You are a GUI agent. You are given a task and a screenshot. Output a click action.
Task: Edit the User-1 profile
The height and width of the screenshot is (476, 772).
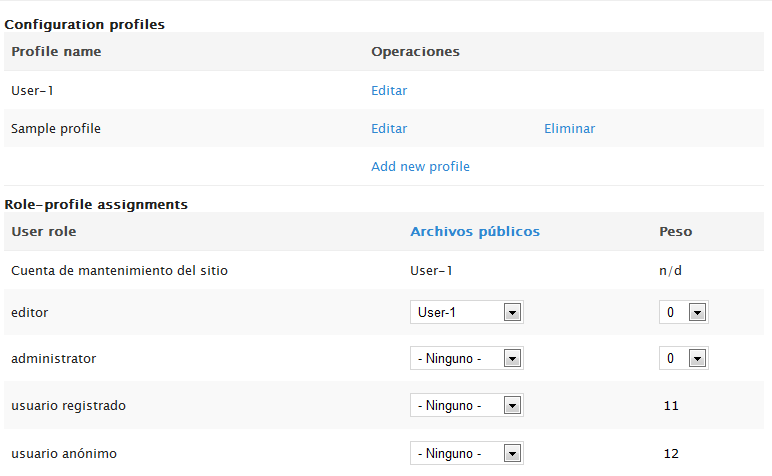click(x=389, y=91)
